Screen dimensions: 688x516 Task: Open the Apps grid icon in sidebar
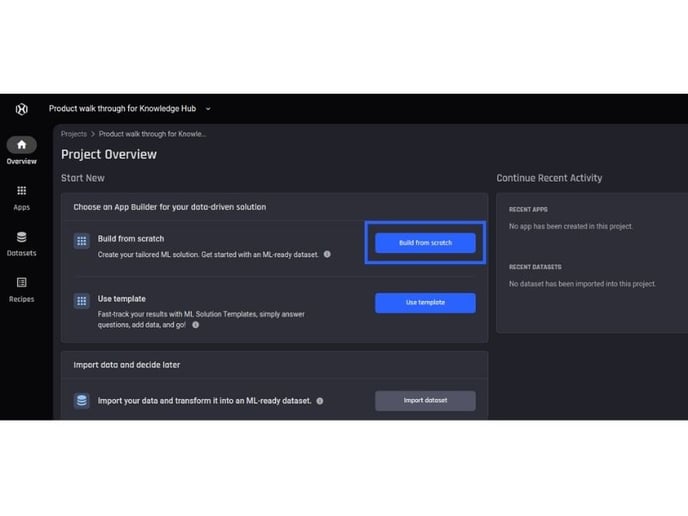tap(22, 190)
